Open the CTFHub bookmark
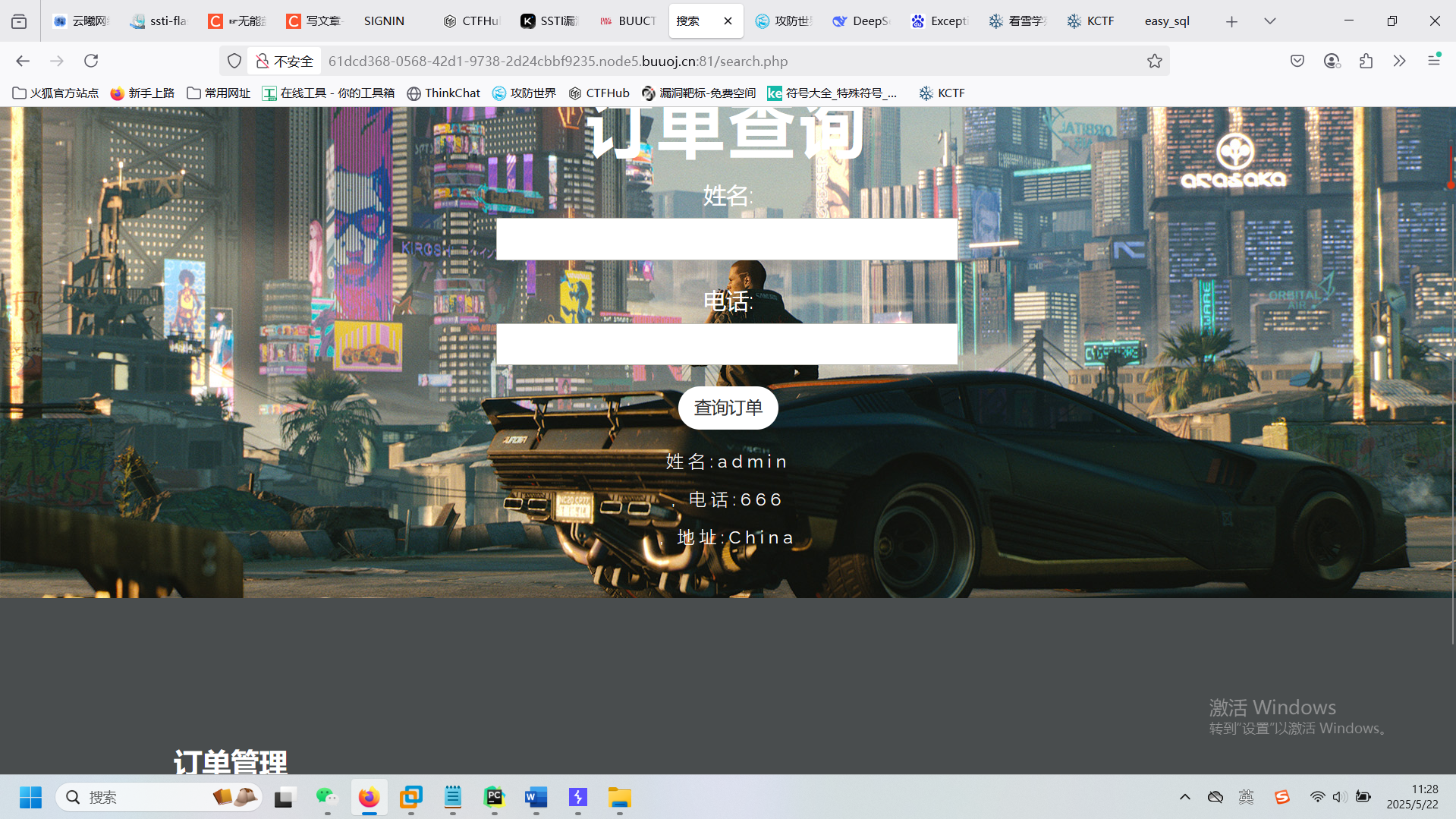 click(x=599, y=93)
